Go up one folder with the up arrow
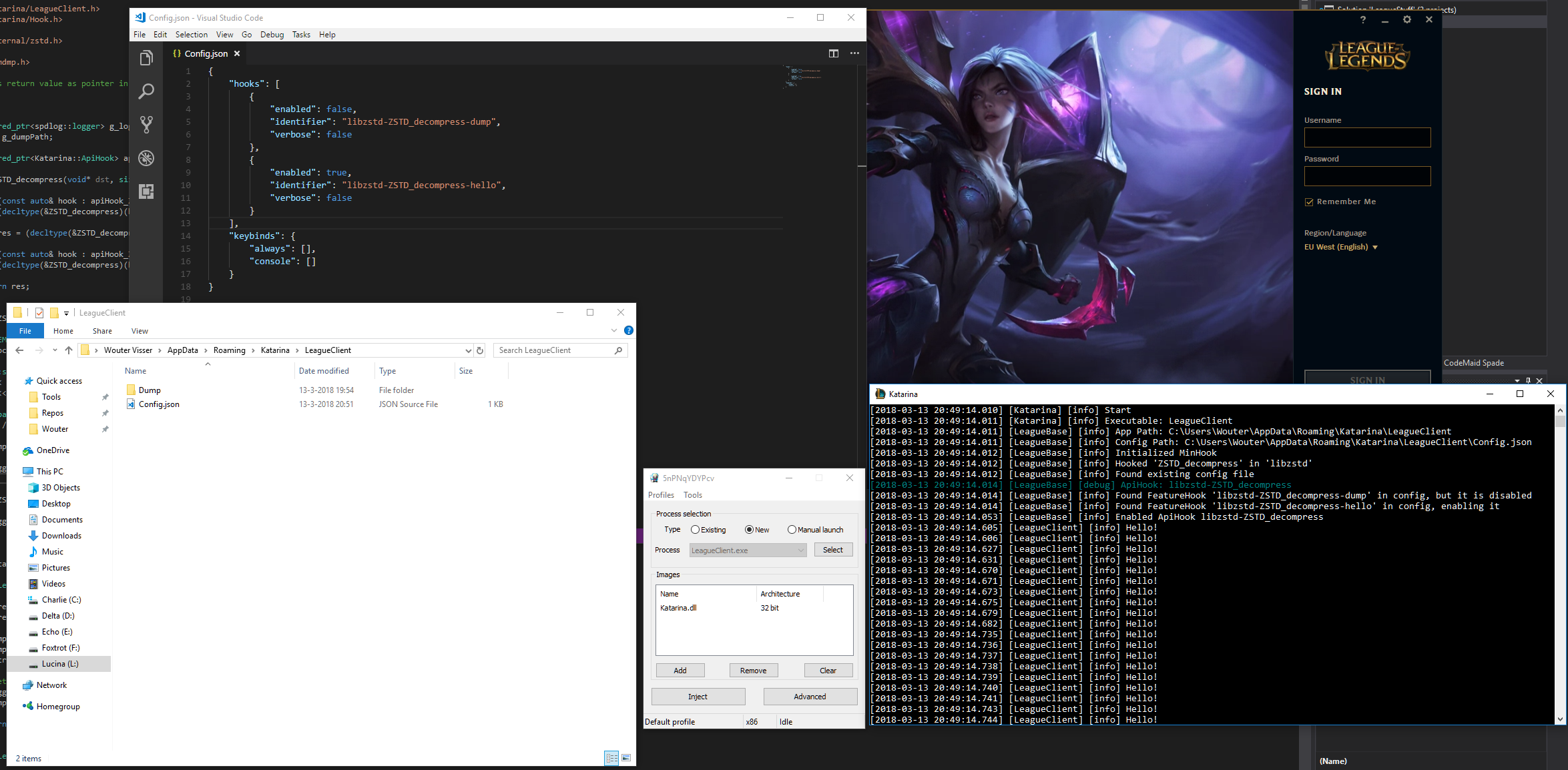Image resolution: width=1568 pixels, height=770 pixels. point(69,350)
